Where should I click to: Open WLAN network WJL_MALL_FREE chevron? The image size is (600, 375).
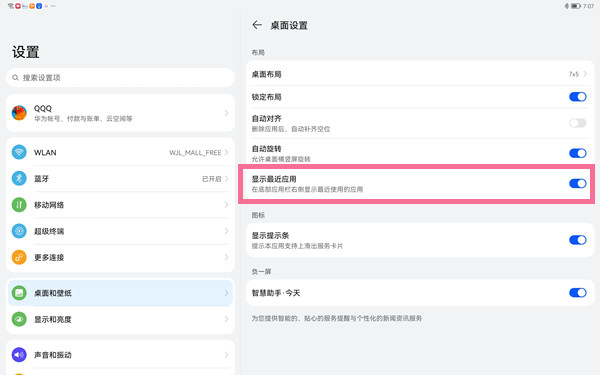227,152
